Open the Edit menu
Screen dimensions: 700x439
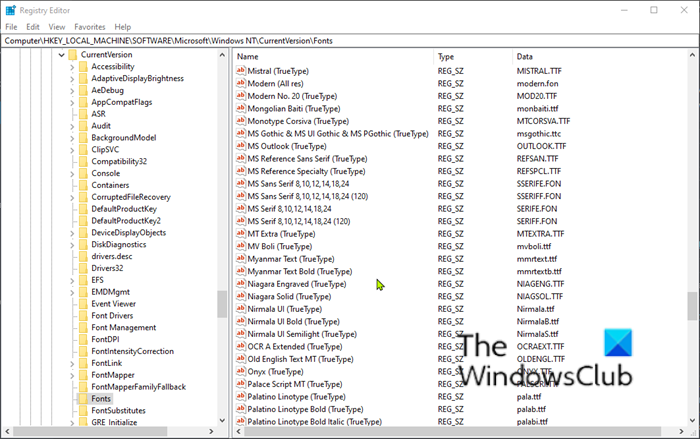tap(33, 27)
